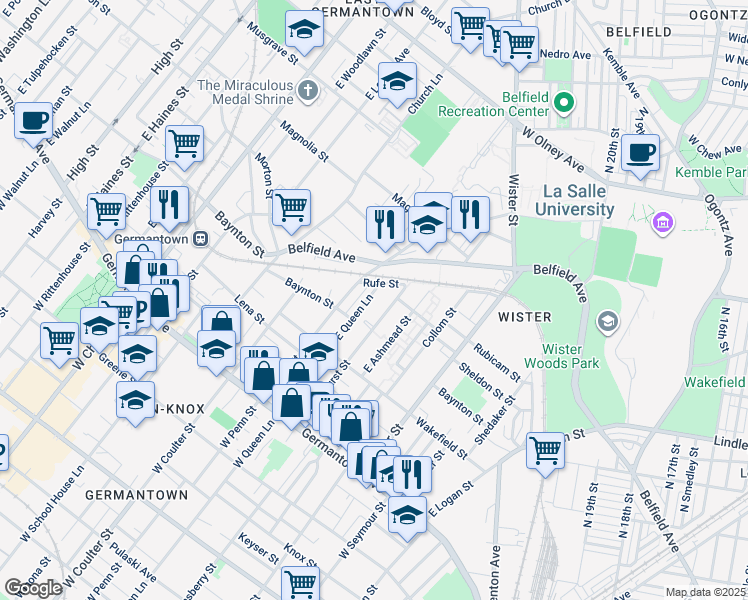Image resolution: width=748 pixels, height=600 pixels.
Task: Click the Germantown train station icon
Action: [201, 239]
